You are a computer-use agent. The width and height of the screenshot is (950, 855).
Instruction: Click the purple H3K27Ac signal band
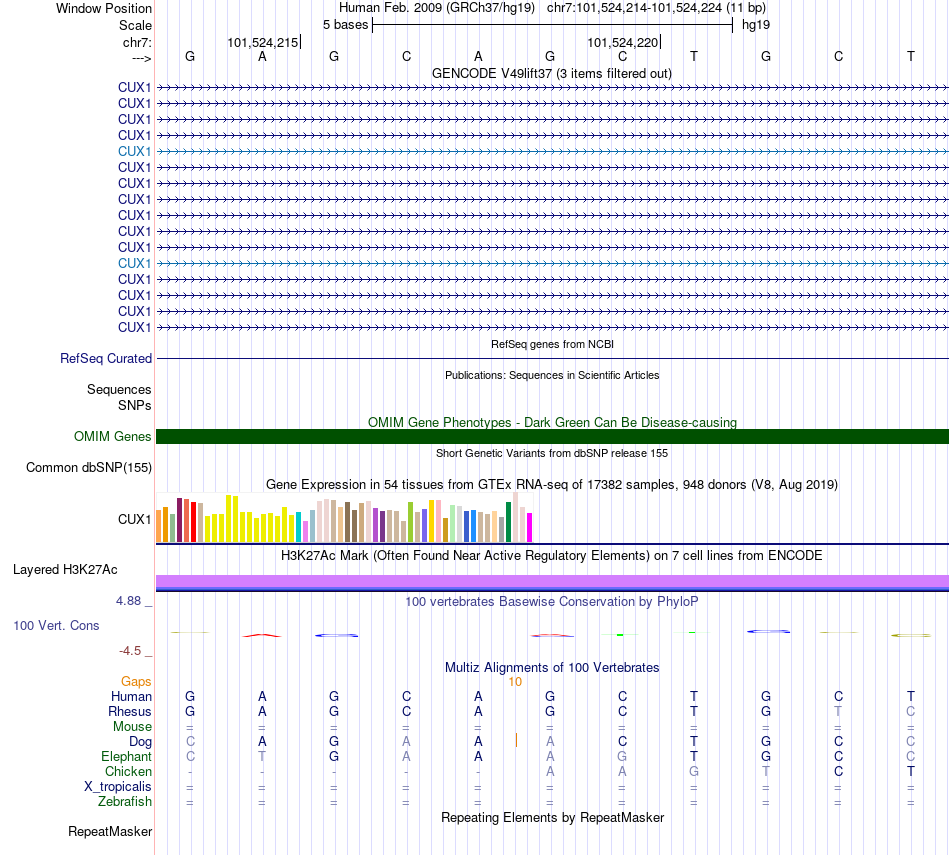coord(552,581)
